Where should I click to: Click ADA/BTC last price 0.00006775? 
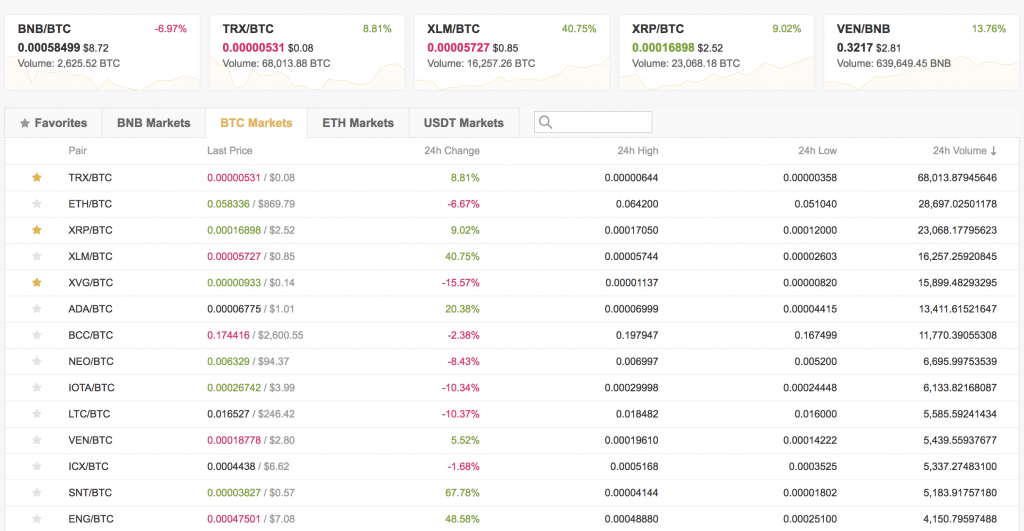(234, 309)
